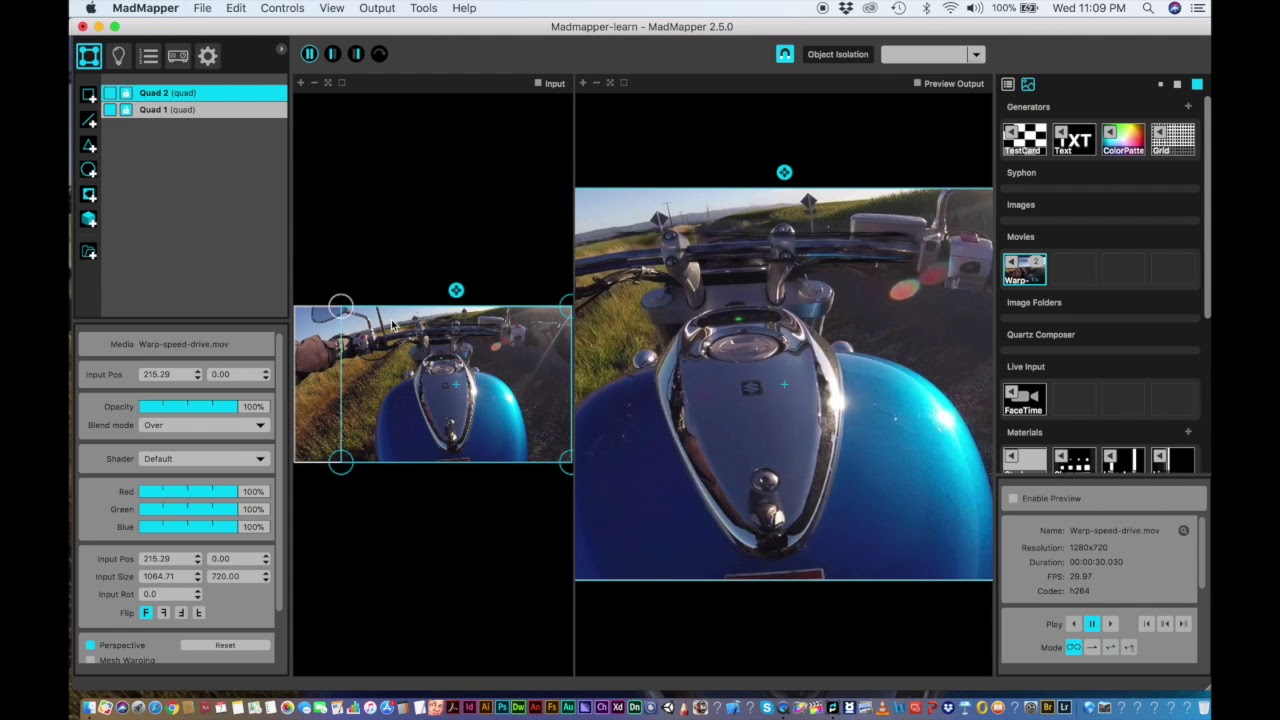
Task: Open the Output menu
Action: point(377,8)
